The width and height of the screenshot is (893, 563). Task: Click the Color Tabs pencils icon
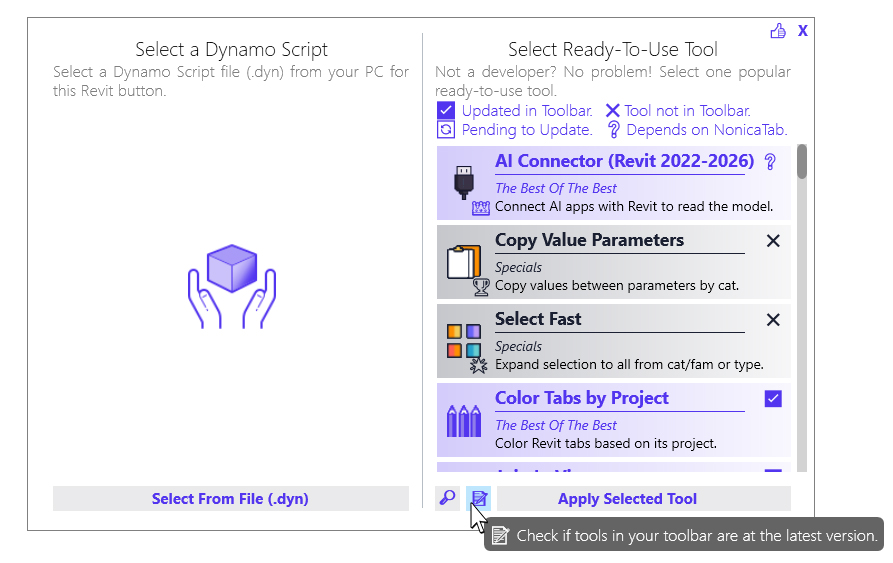point(464,421)
